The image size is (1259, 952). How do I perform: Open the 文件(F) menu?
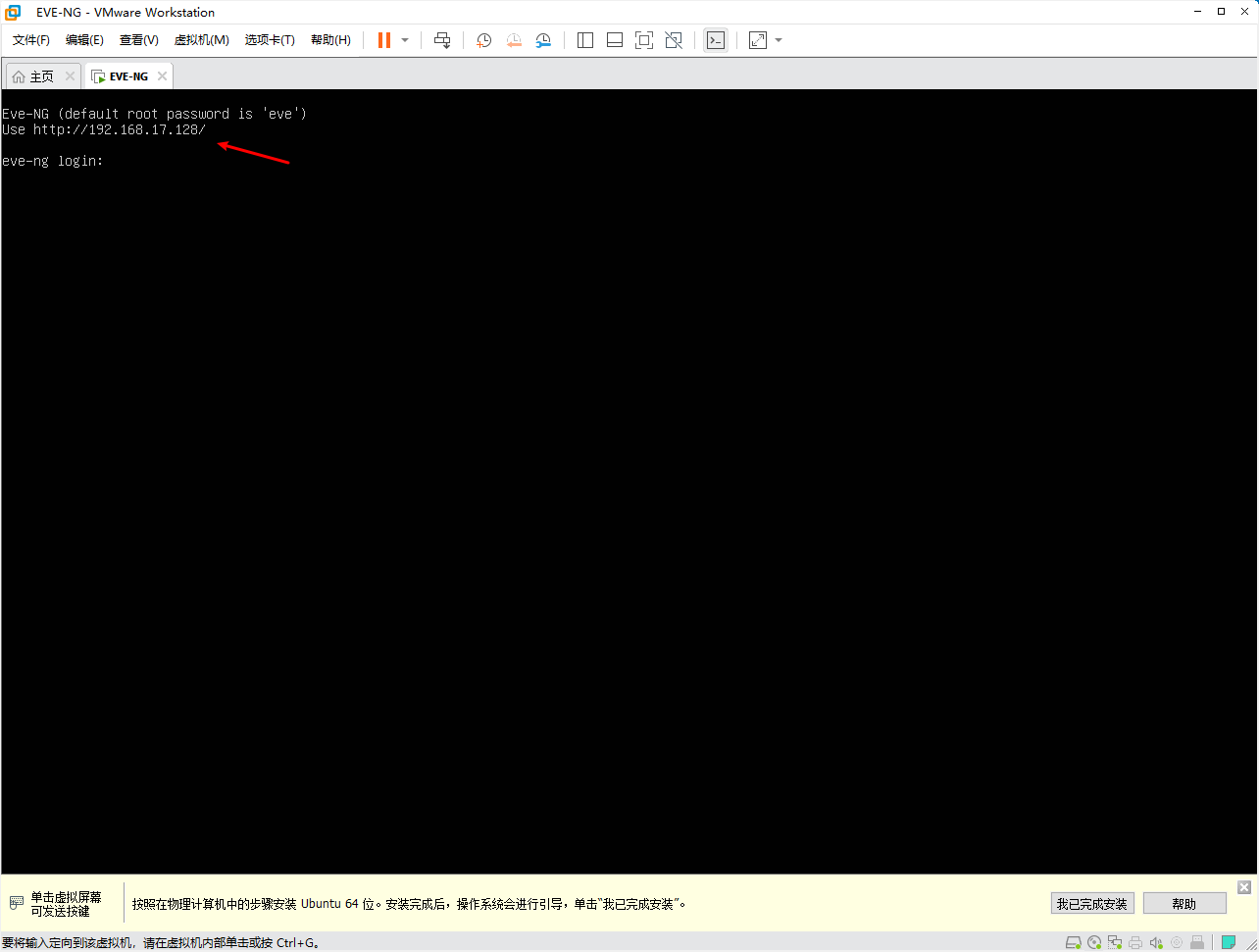[x=30, y=40]
